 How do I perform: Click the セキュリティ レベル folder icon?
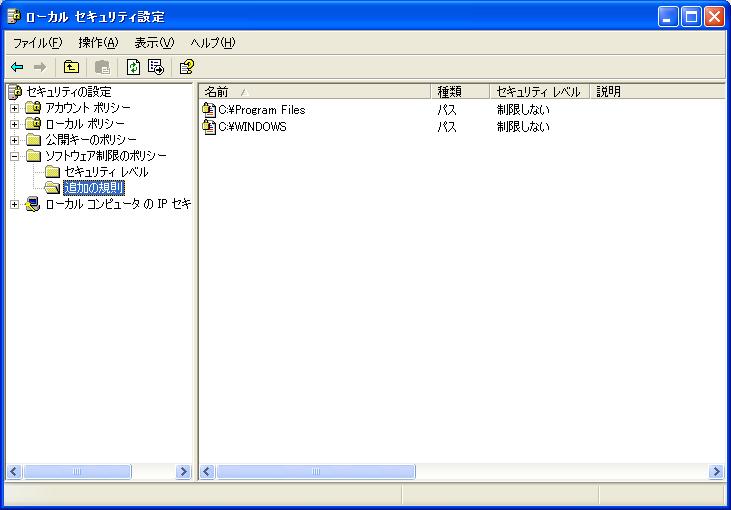(x=53, y=172)
